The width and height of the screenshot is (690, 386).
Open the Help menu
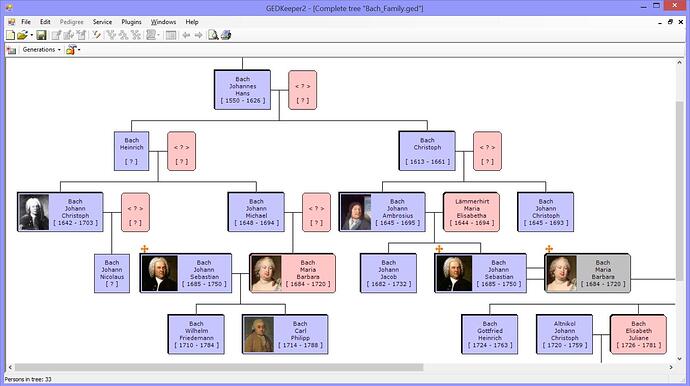coord(191,22)
